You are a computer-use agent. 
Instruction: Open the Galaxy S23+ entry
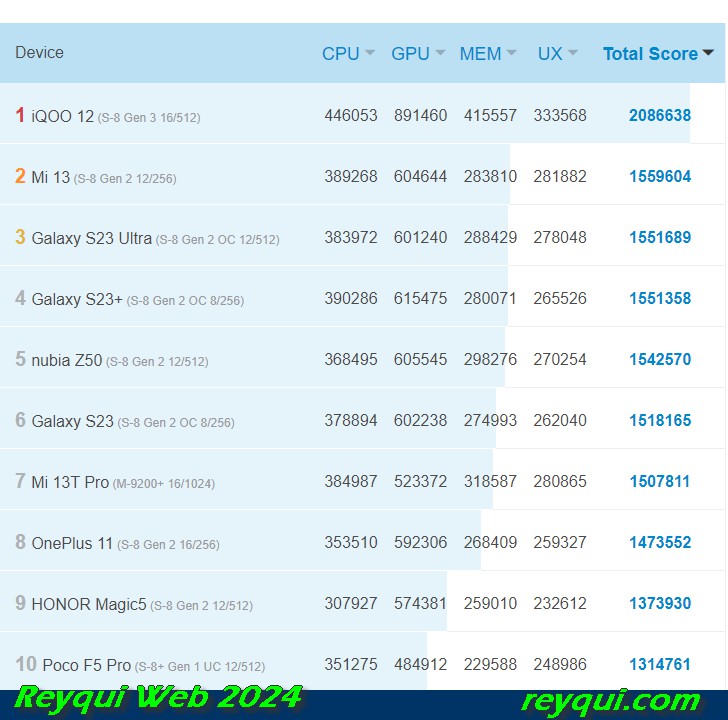coord(77,299)
